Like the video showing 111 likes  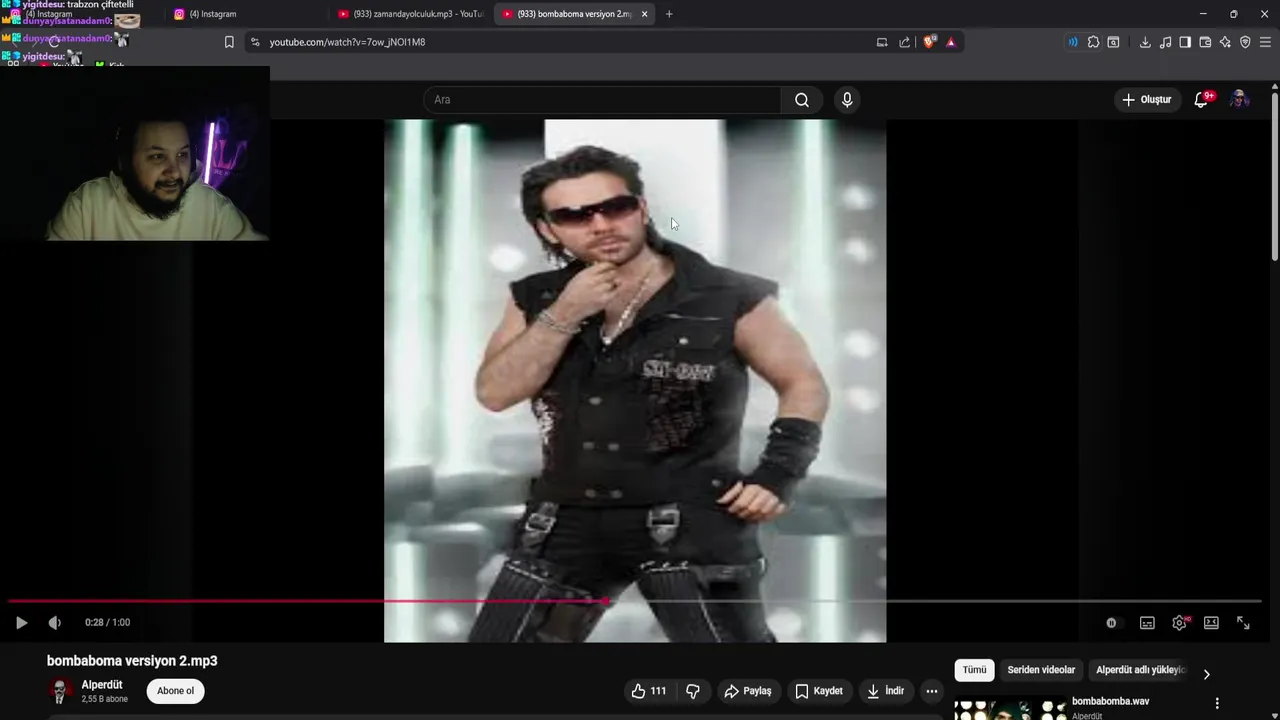tap(649, 691)
